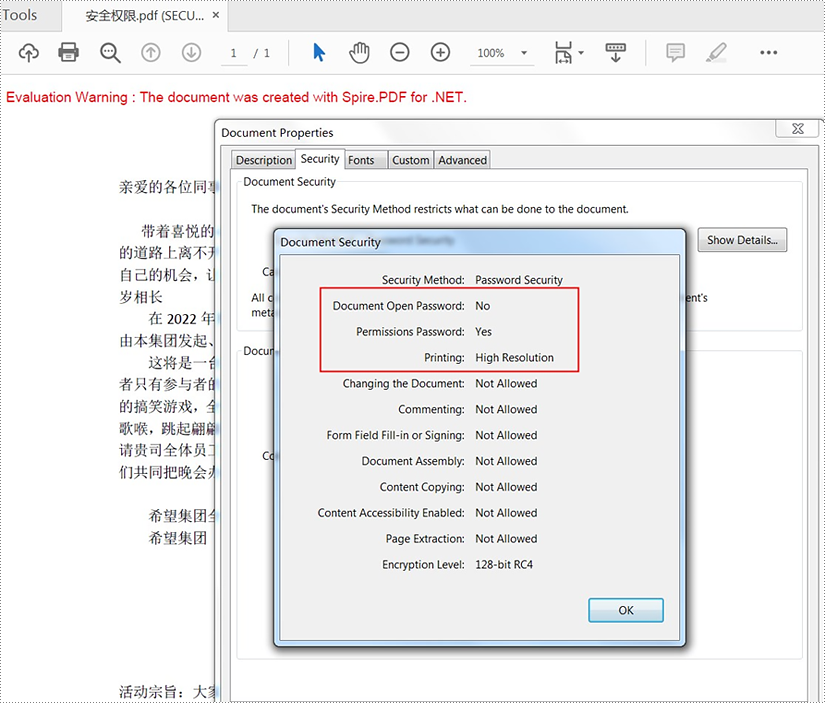825x703 pixels.
Task: Click the High Resolution printing value
Action: (x=515, y=358)
